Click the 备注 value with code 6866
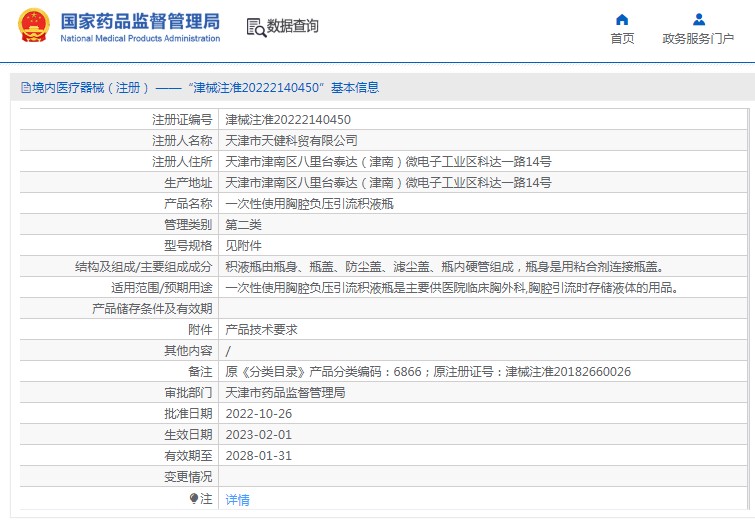 pyautogui.click(x=428, y=371)
